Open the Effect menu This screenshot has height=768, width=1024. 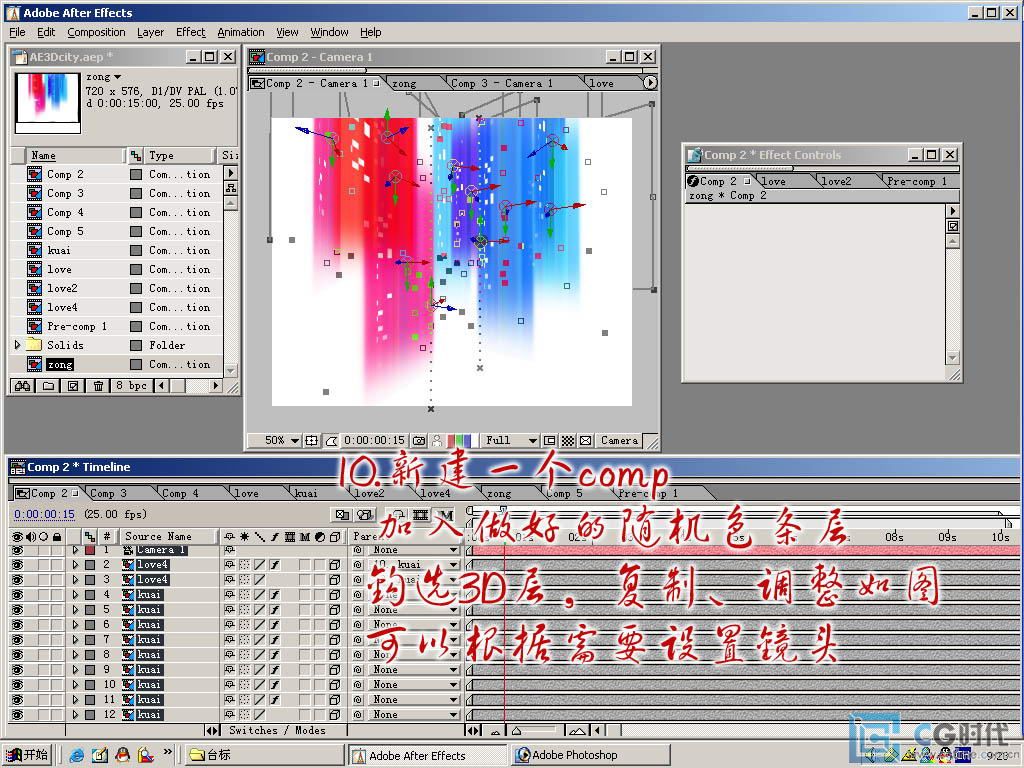click(190, 32)
